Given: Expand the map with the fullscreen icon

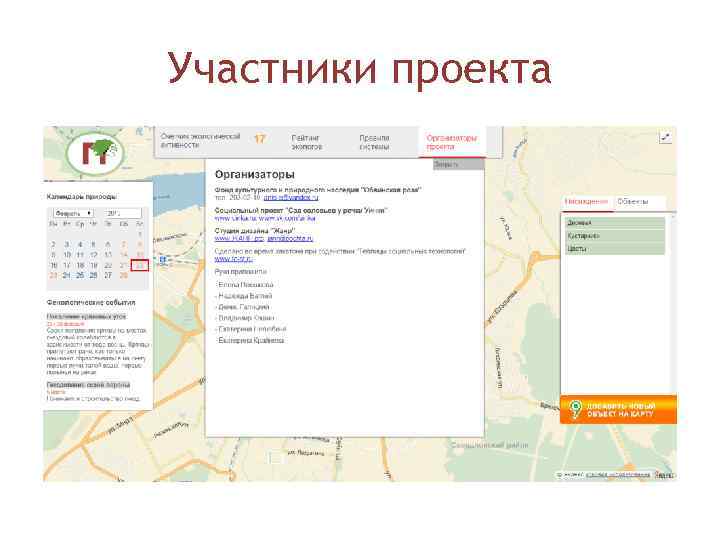Looking at the screenshot, I should point(665,137).
